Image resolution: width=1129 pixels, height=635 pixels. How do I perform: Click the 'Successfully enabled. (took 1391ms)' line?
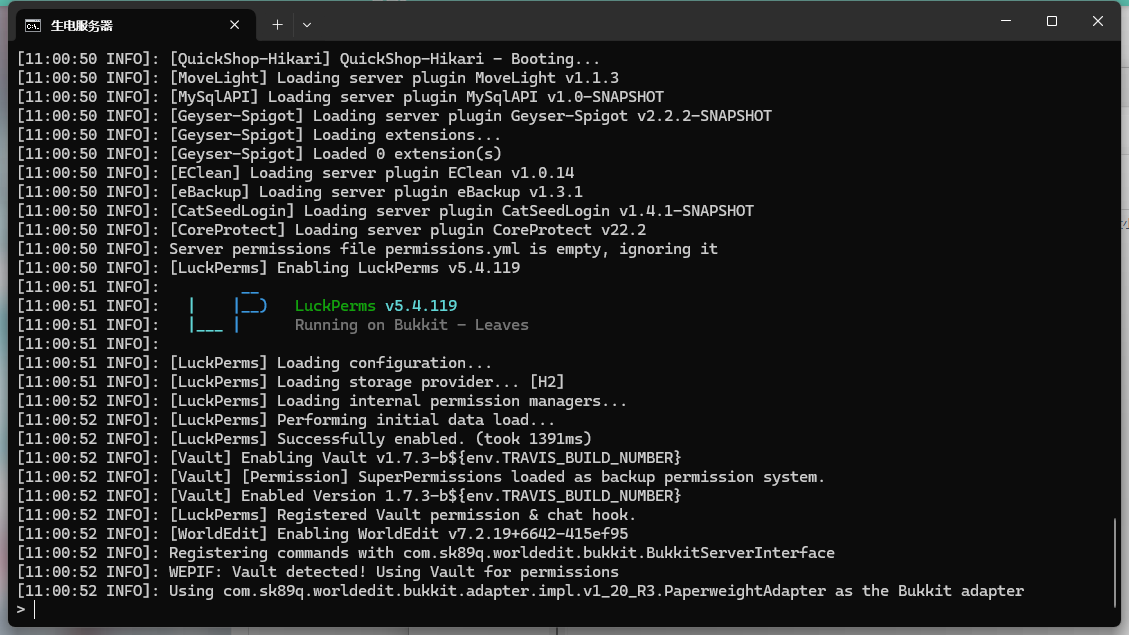tap(304, 439)
